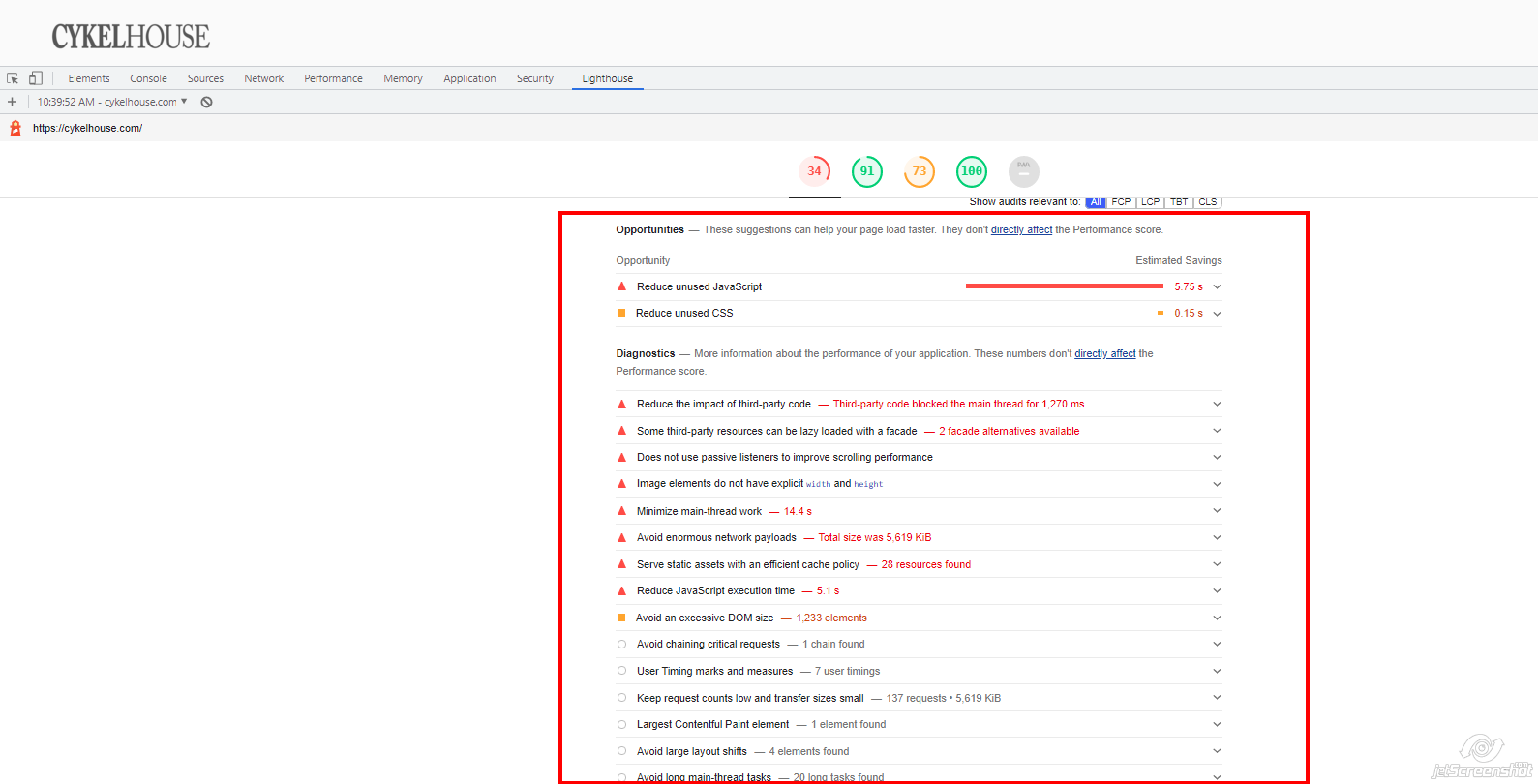This screenshot has width=1538, height=784.
Task: Click 'directly affect' link in Diagnostics description
Action: [1104, 354]
